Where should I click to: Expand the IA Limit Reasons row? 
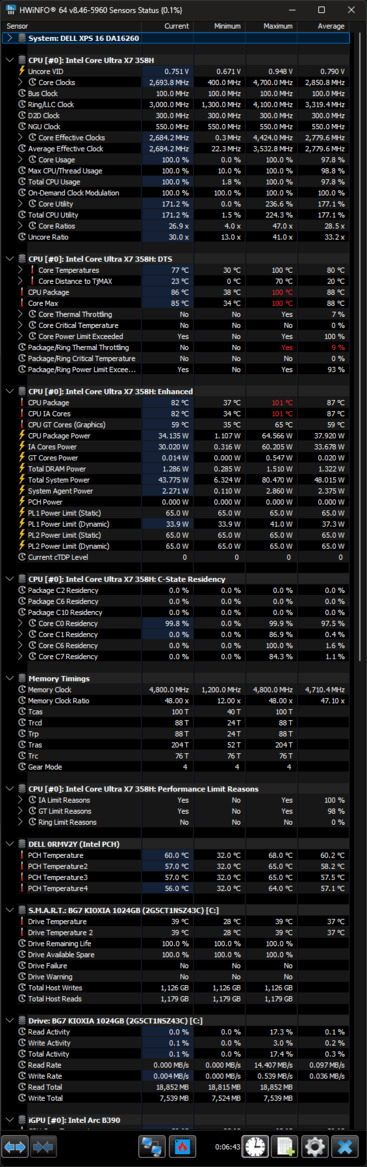[x=20, y=800]
